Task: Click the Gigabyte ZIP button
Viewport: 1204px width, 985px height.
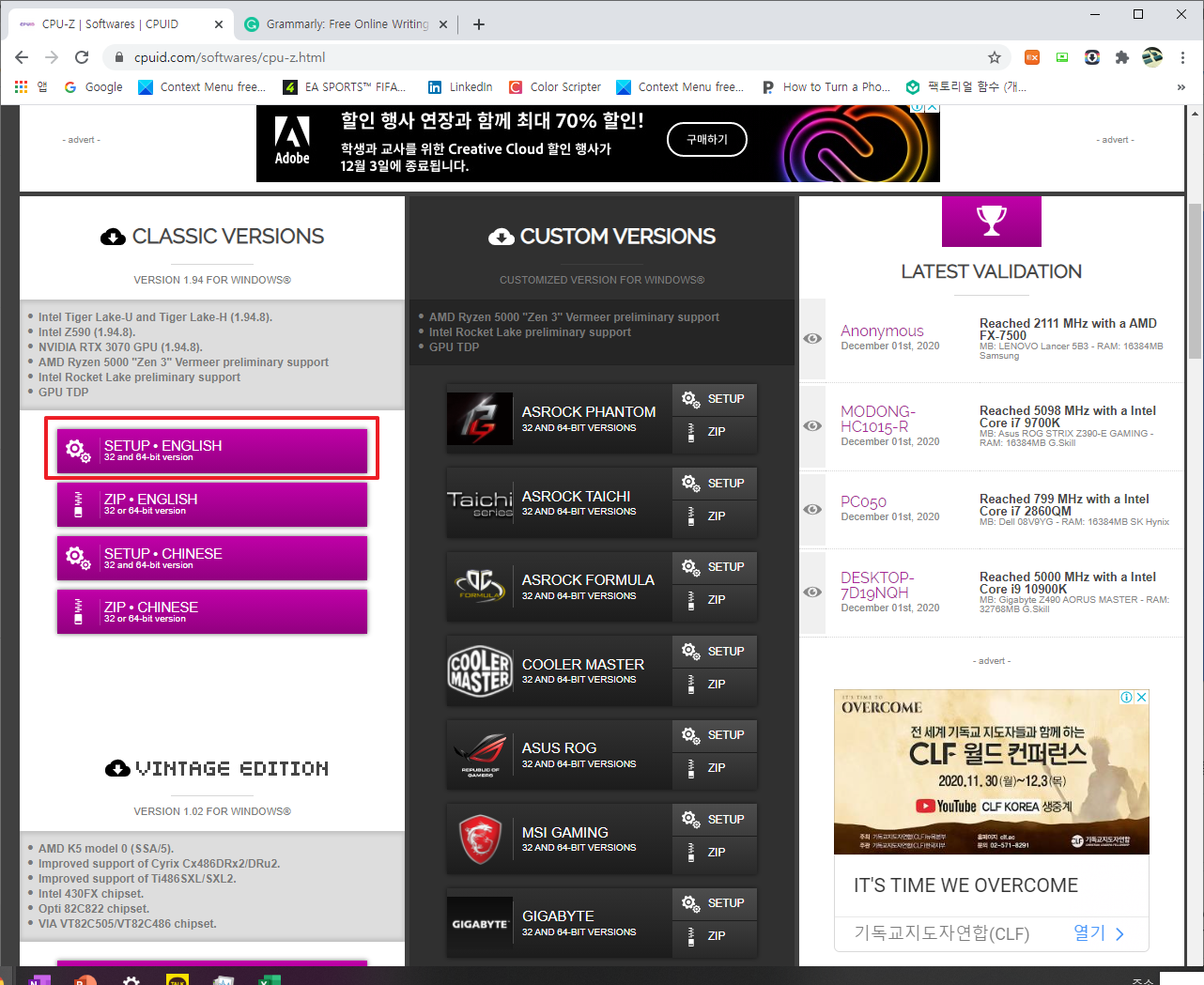Action: click(x=715, y=936)
